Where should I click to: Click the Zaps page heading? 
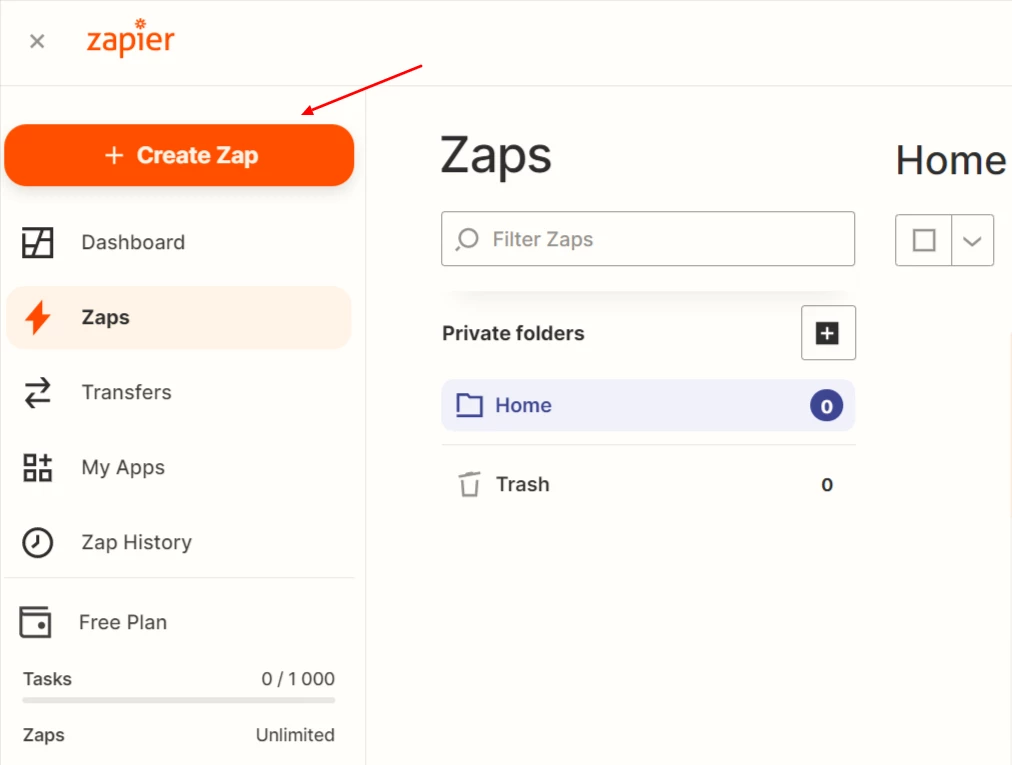pos(496,156)
